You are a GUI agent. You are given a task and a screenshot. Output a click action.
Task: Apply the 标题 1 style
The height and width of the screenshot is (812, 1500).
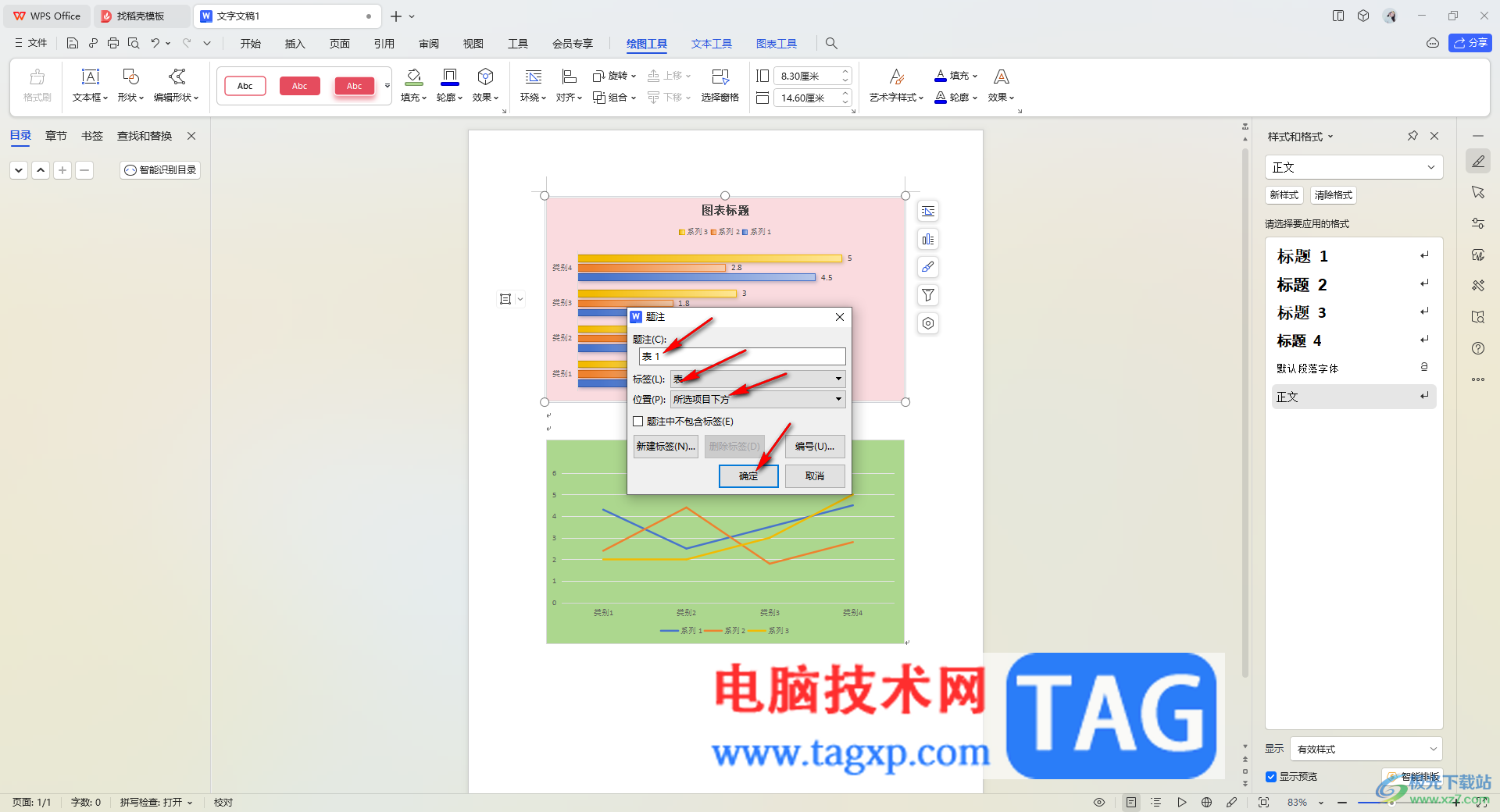coord(1354,256)
